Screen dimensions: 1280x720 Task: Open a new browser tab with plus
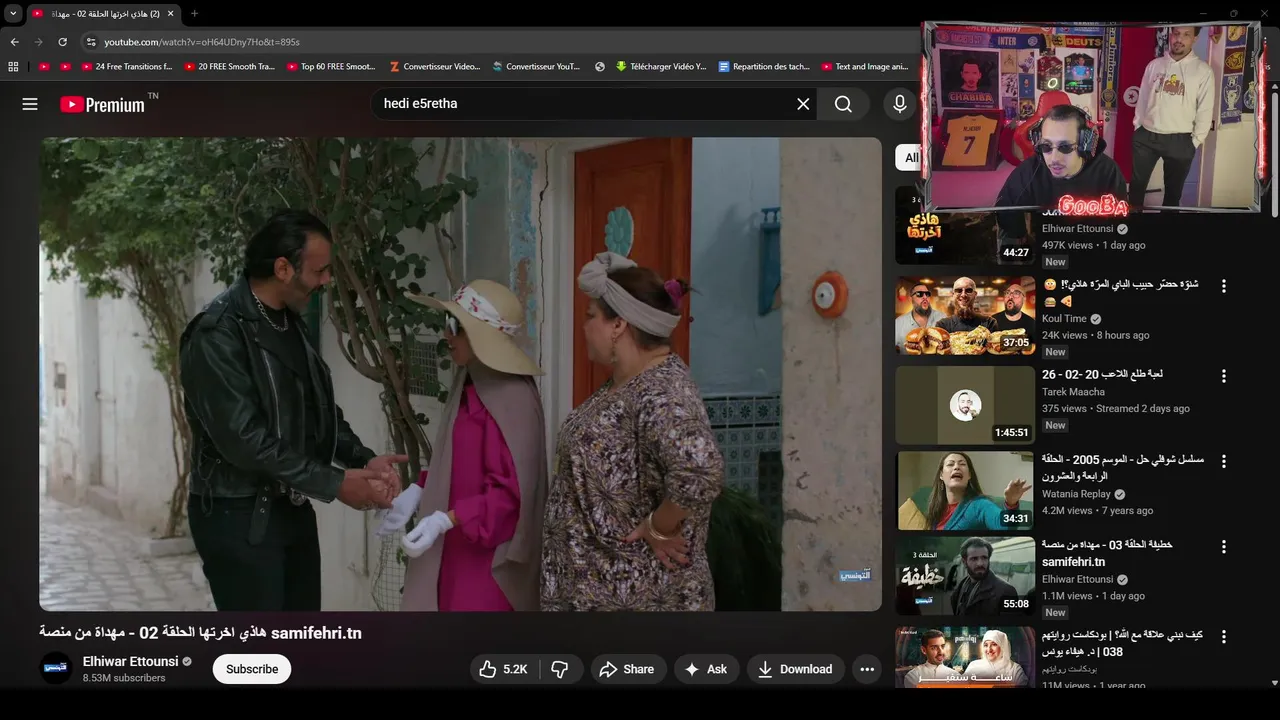tap(194, 14)
